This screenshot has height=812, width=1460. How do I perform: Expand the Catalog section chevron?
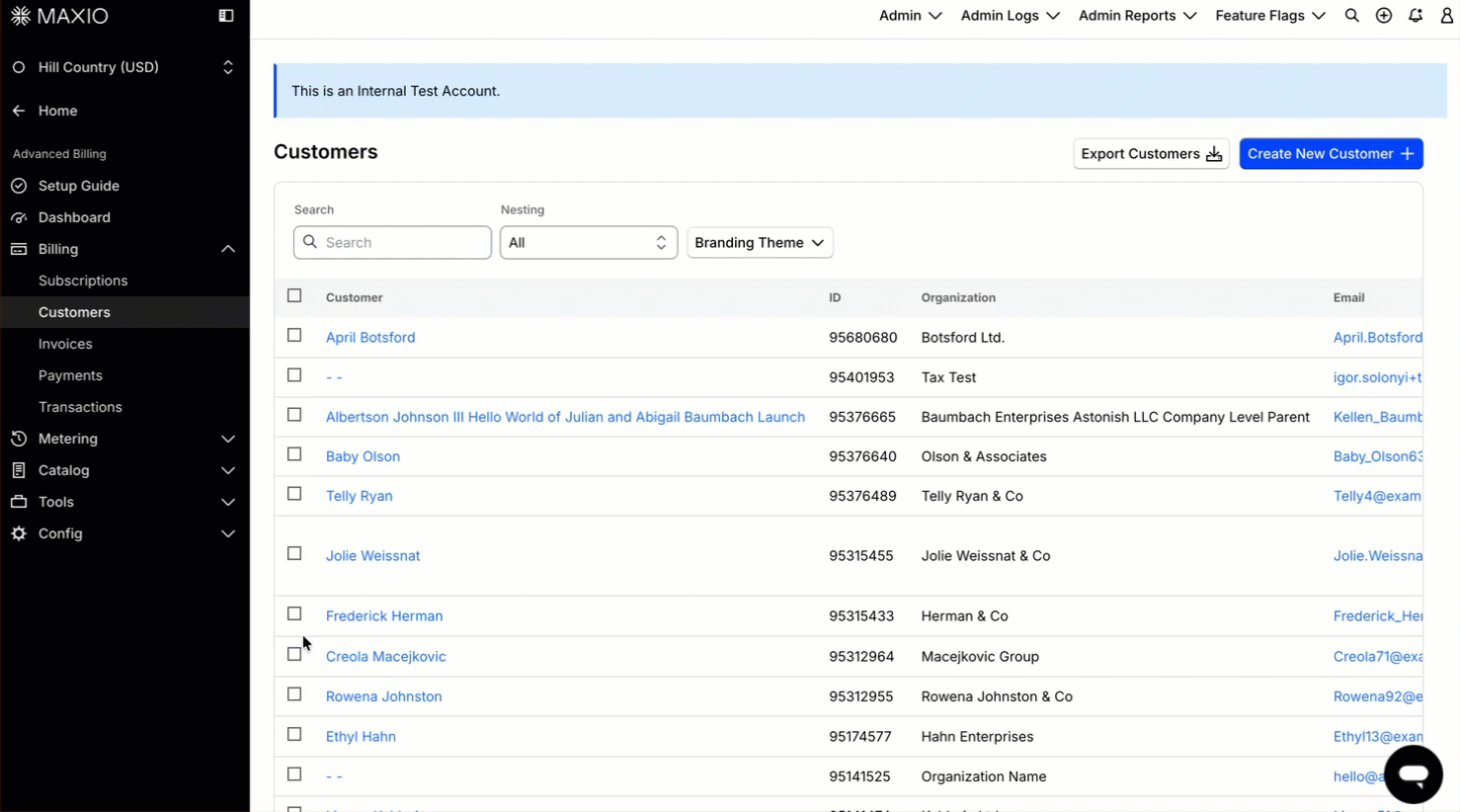[x=228, y=470]
